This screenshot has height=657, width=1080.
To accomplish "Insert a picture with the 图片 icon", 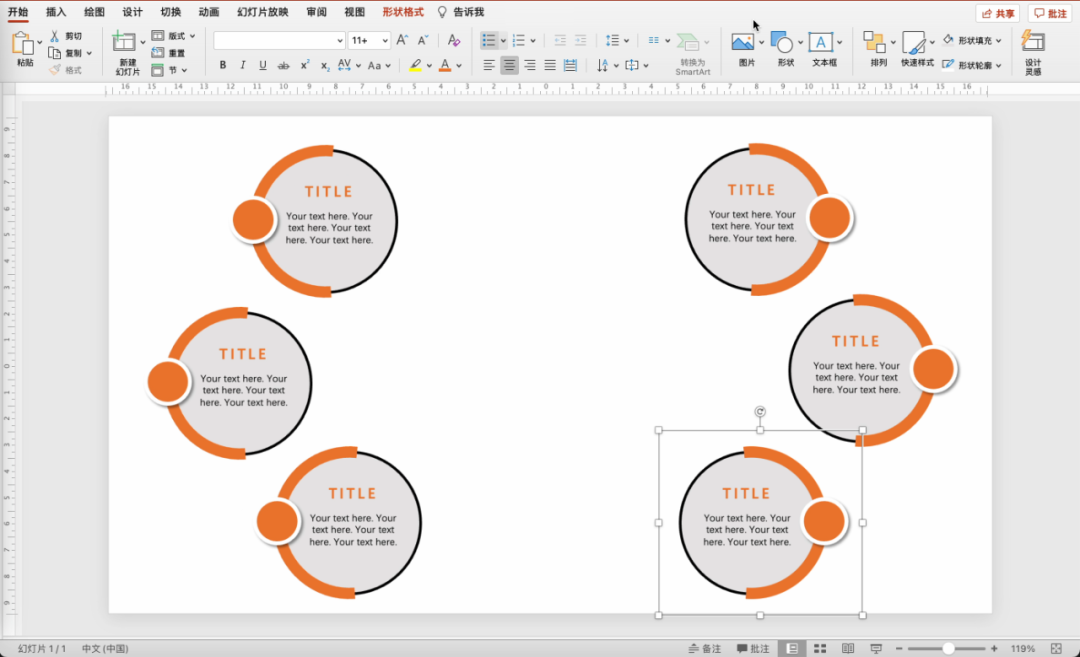I will pyautogui.click(x=742, y=42).
